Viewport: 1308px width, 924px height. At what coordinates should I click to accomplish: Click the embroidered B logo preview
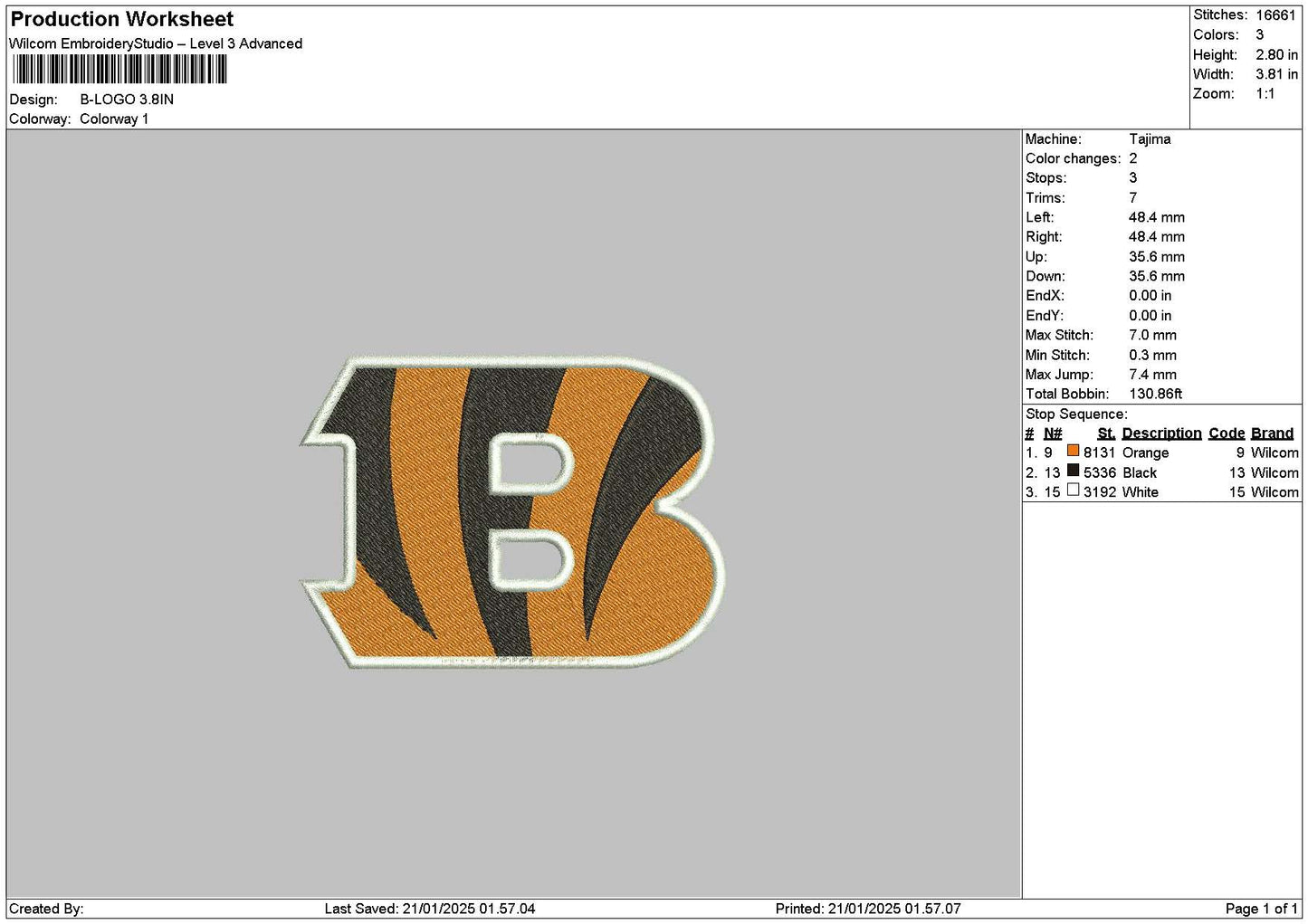512,512
